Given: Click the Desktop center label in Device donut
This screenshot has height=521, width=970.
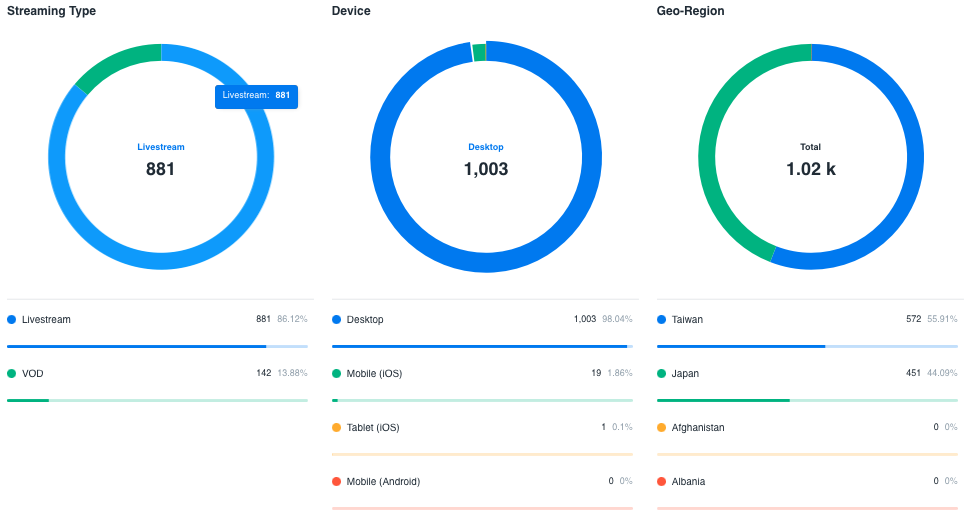Looking at the screenshot, I should [x=486, y=147].
